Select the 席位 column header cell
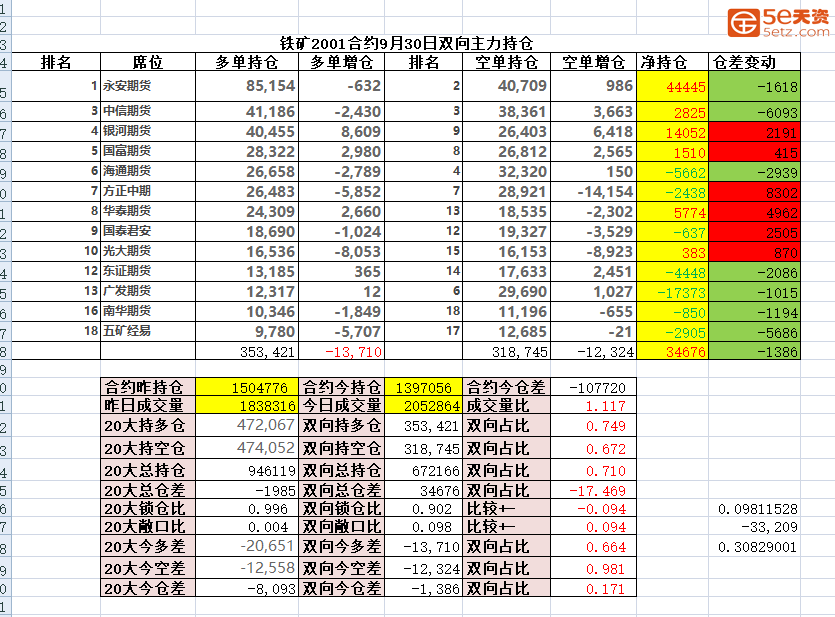This screenshot has width=835, height=617. 147,62
